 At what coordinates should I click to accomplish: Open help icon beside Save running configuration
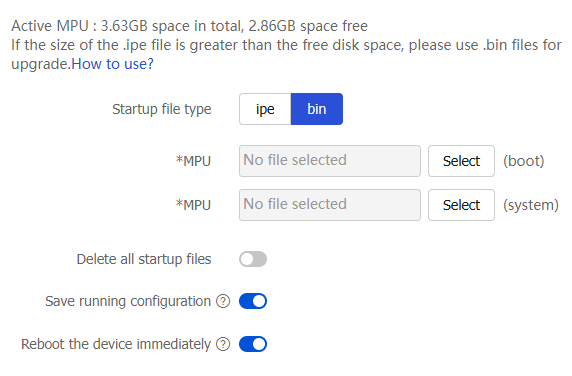(x=223, y=301)
